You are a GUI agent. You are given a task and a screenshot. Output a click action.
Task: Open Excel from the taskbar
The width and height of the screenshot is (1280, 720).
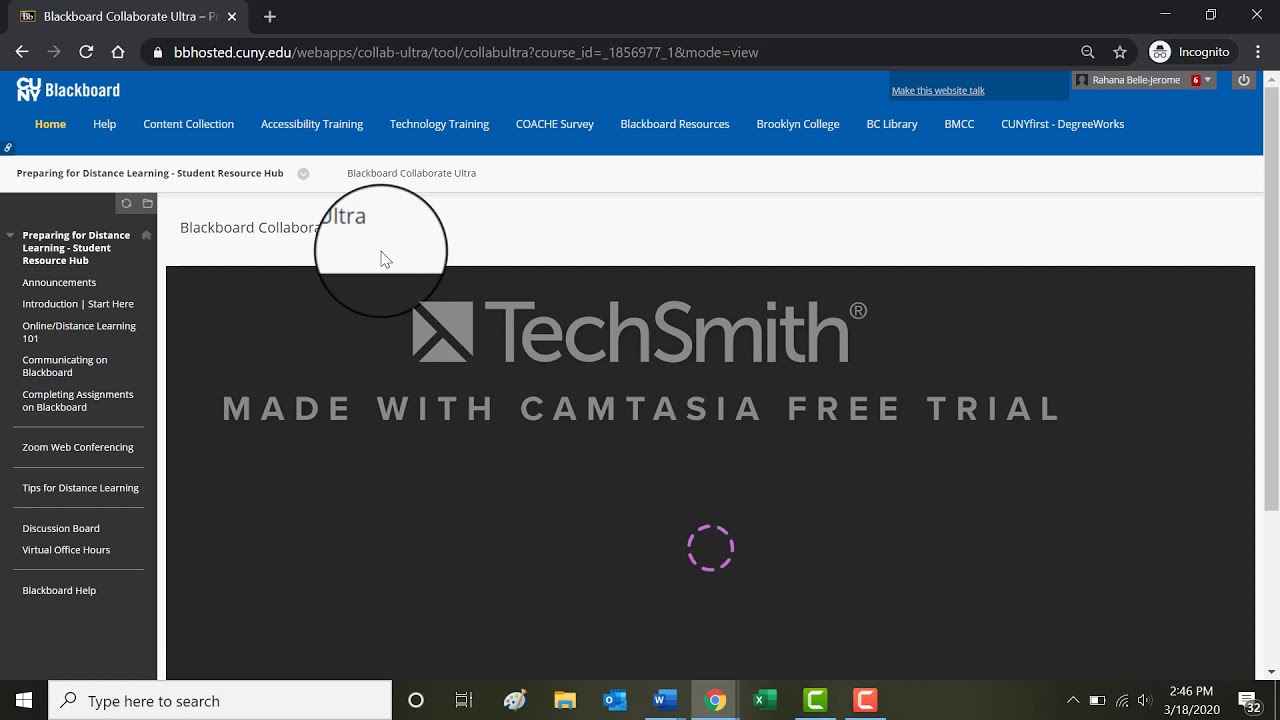(x=765, y=700)
